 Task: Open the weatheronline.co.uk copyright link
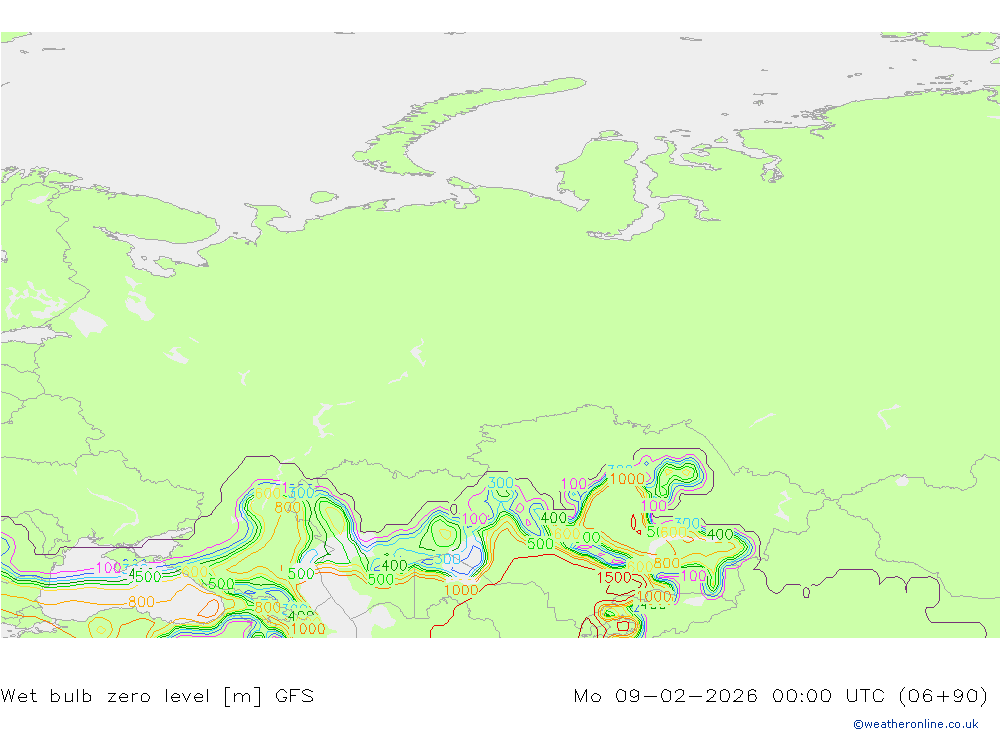point(916,724)
